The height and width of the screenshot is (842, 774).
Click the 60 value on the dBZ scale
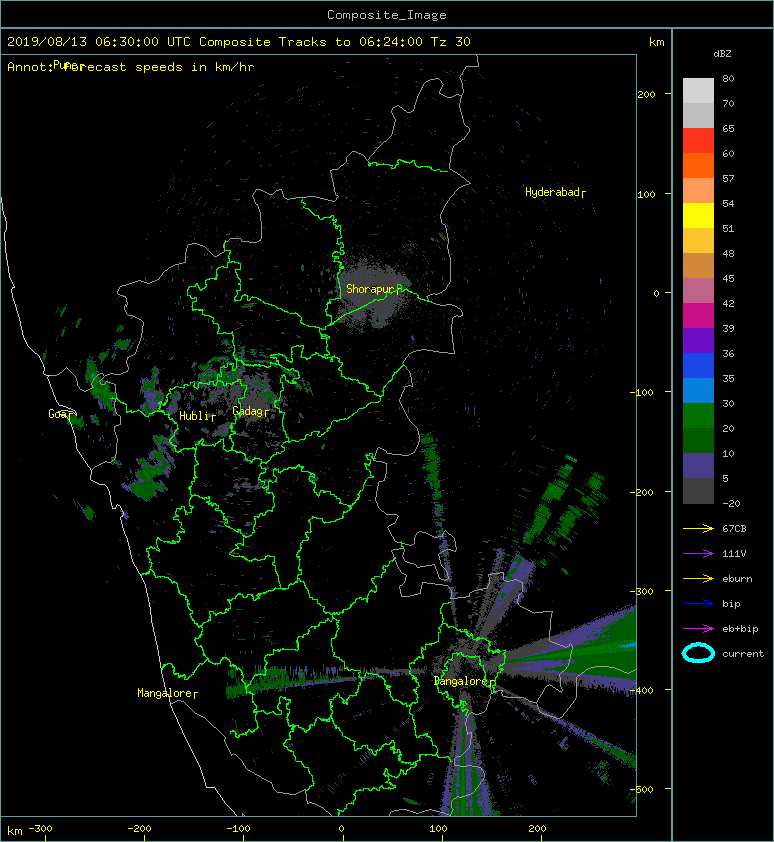pos(728,154)
